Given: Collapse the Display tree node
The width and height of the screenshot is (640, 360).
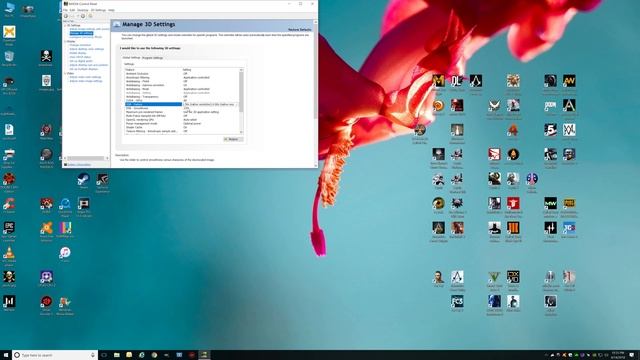Looking at the screenshot, I should click(65, 41).
